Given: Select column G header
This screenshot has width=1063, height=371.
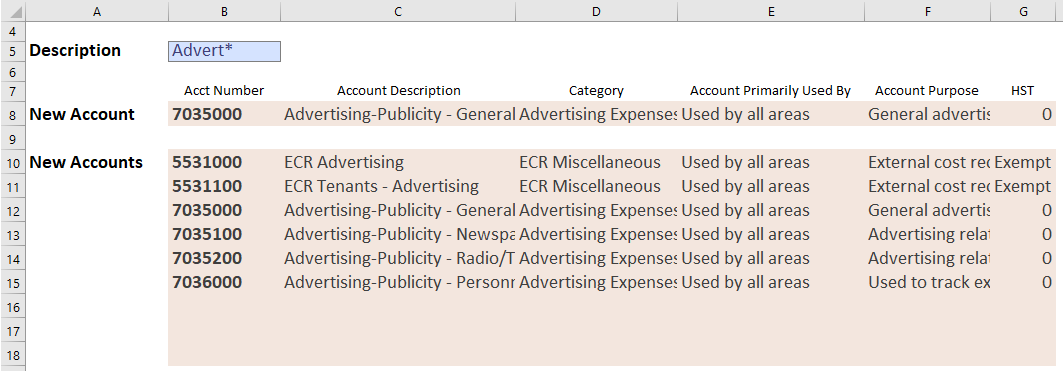Looking at the screenshot, I should 1023,12.
